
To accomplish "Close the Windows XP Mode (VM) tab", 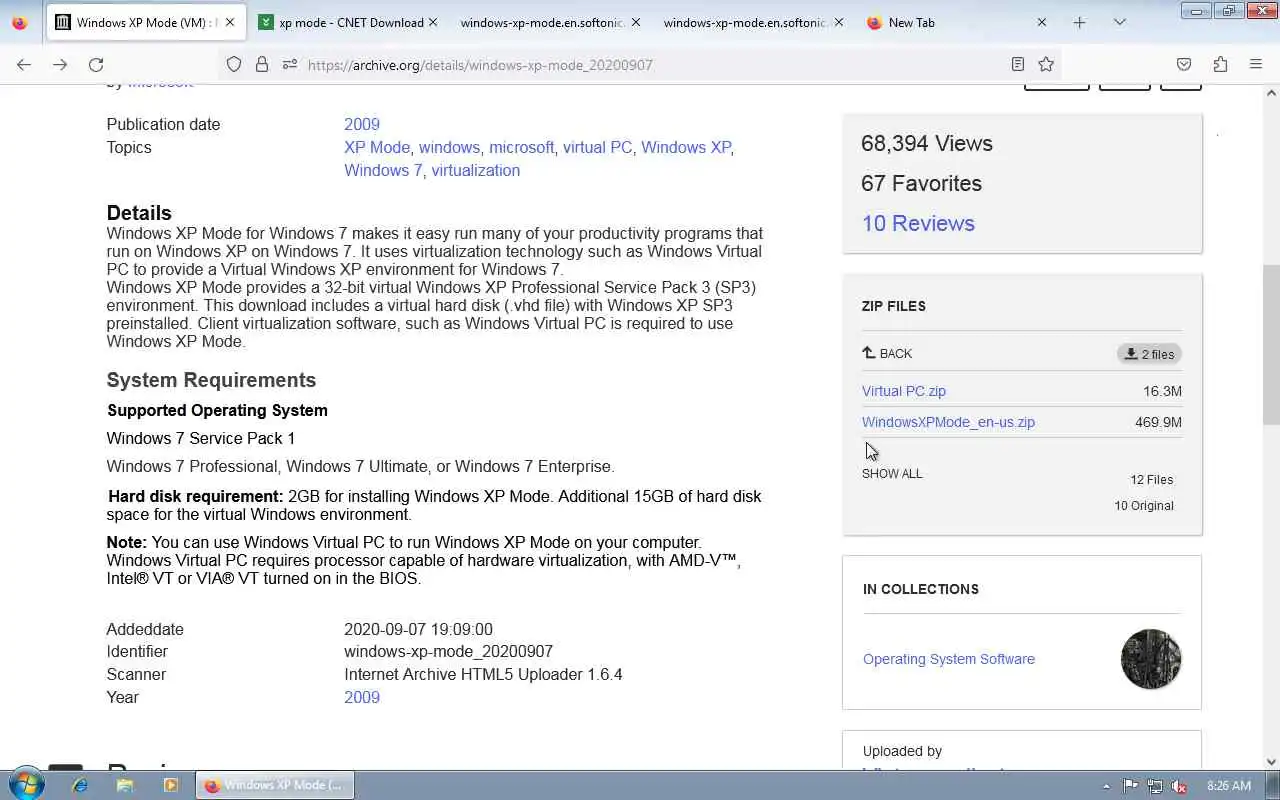I will click(231, 22).
